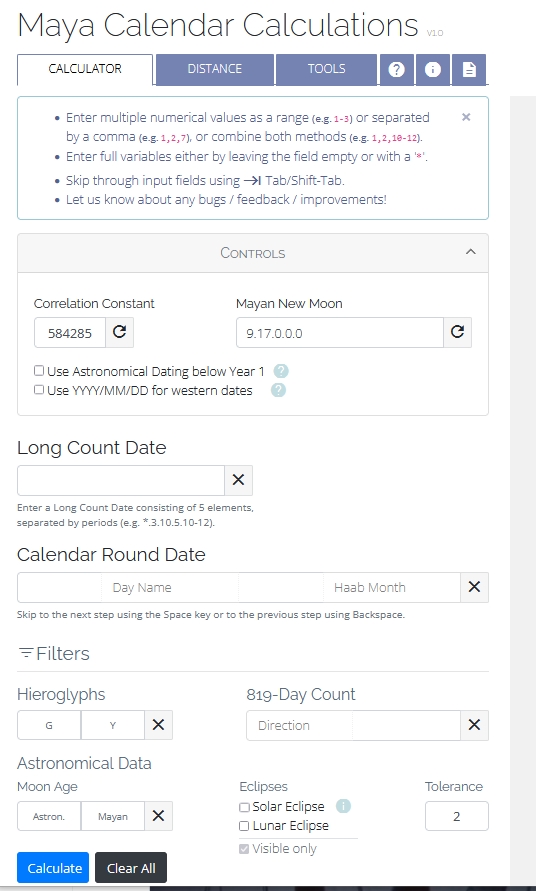Viewport: 536px width, 891px height.
Task: Clear the Long Count Date field
Action: tap(238, 480)
